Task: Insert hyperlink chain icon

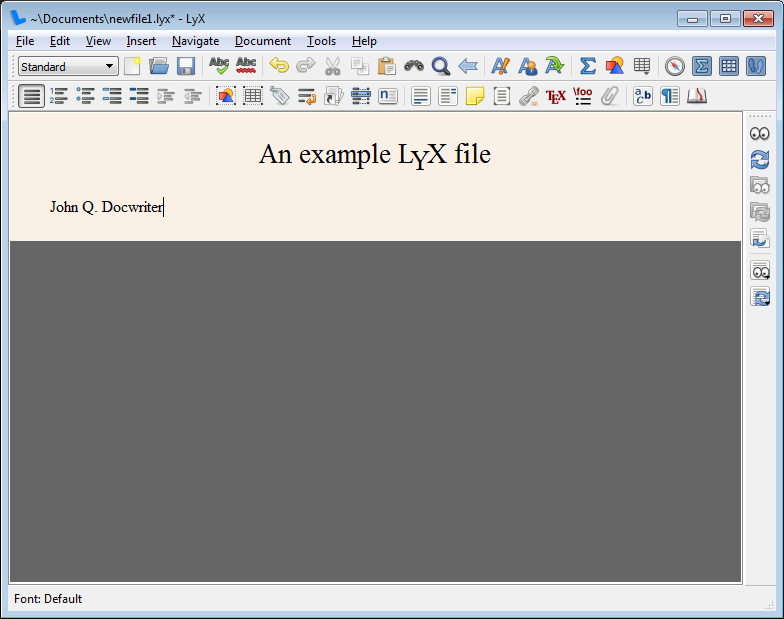Action: click(529, 96)
